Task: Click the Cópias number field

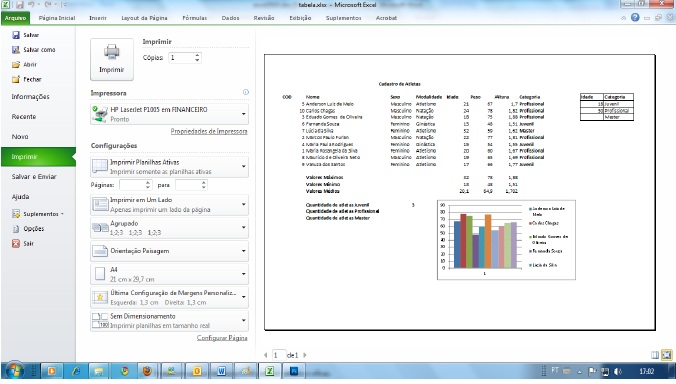Action: click(181, 58)
